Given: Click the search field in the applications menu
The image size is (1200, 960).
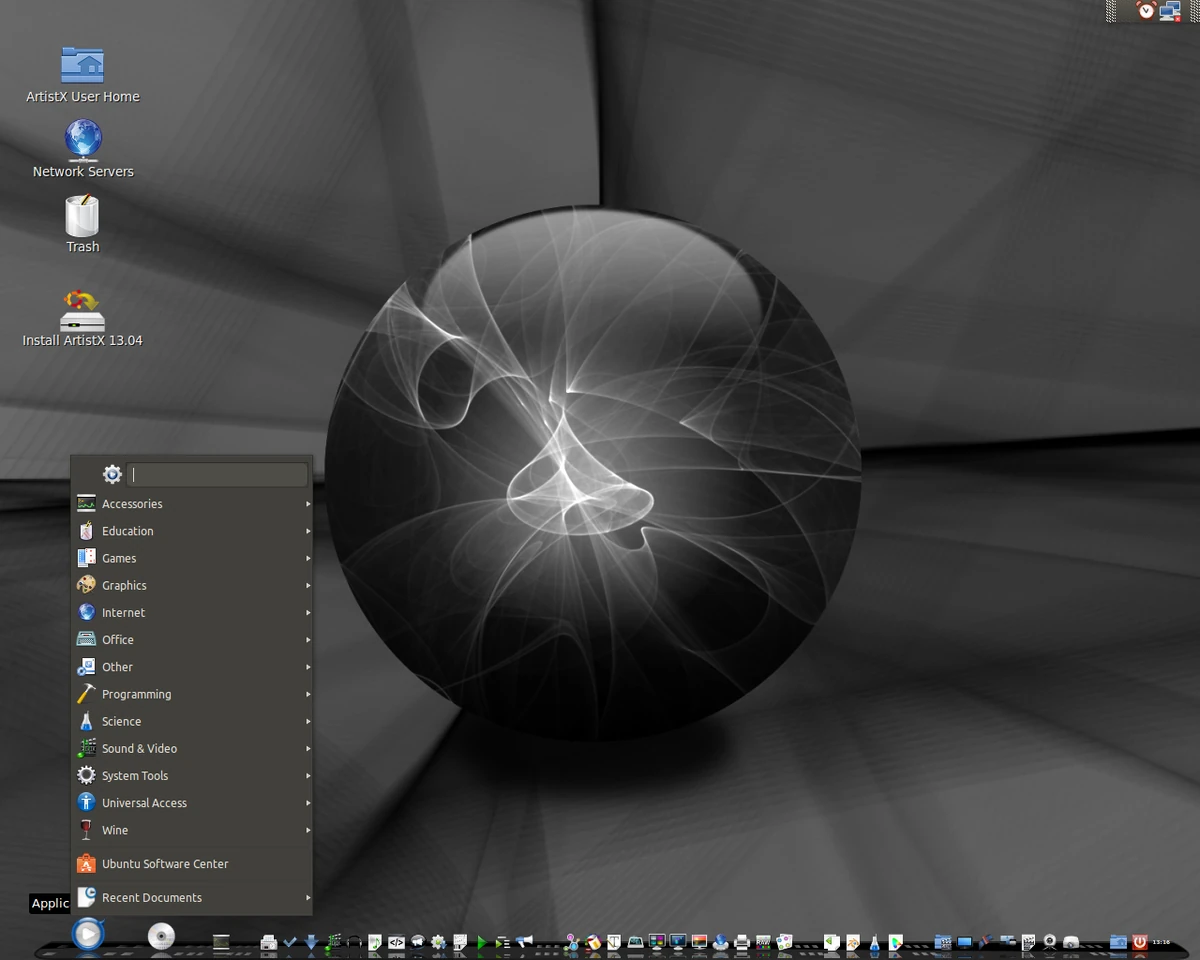Looking at the screenshot, I should (x=218, y=474).
